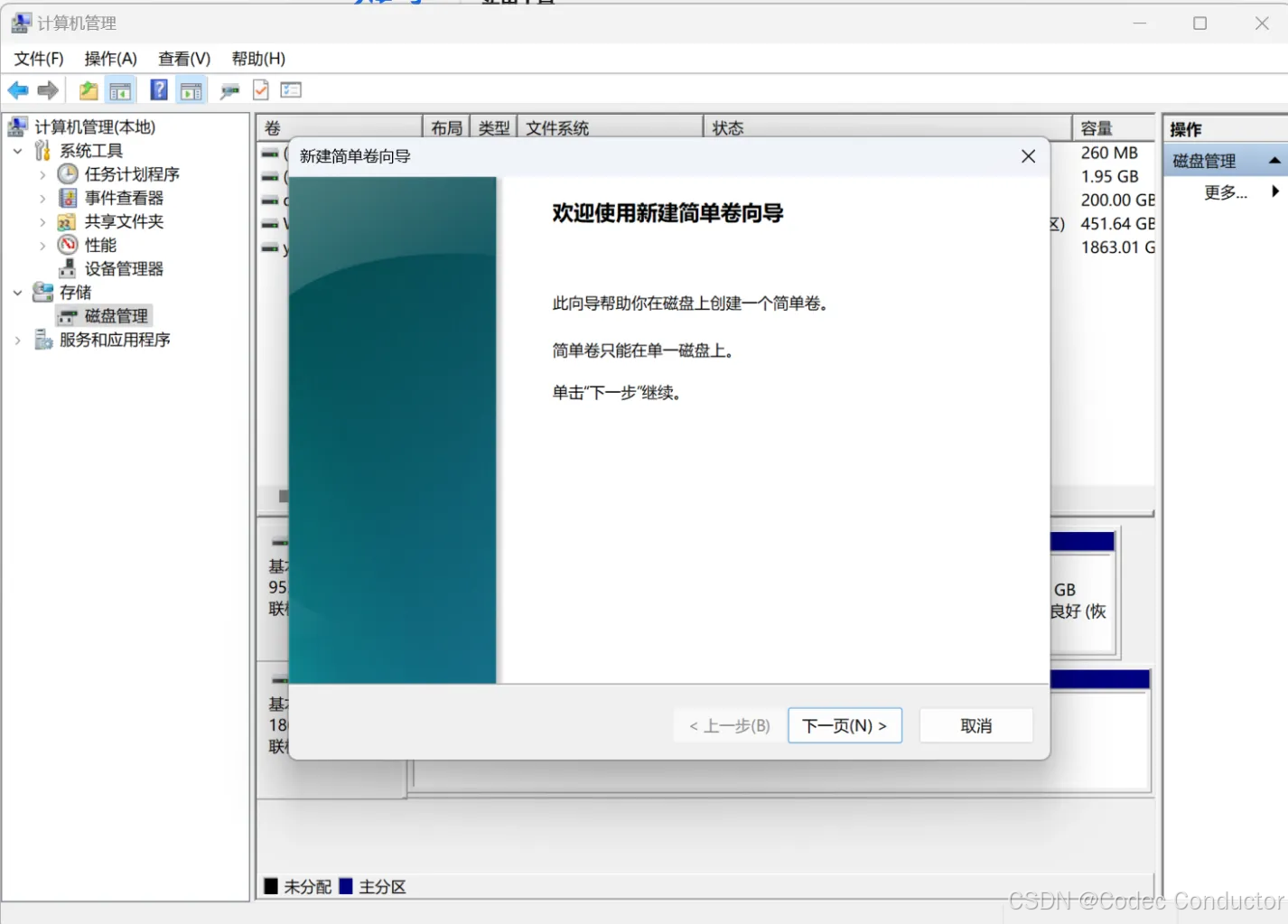Open 设备管理器 in the tree
The height and width of the screenshot is (924, 1288).
coord(124,268)
